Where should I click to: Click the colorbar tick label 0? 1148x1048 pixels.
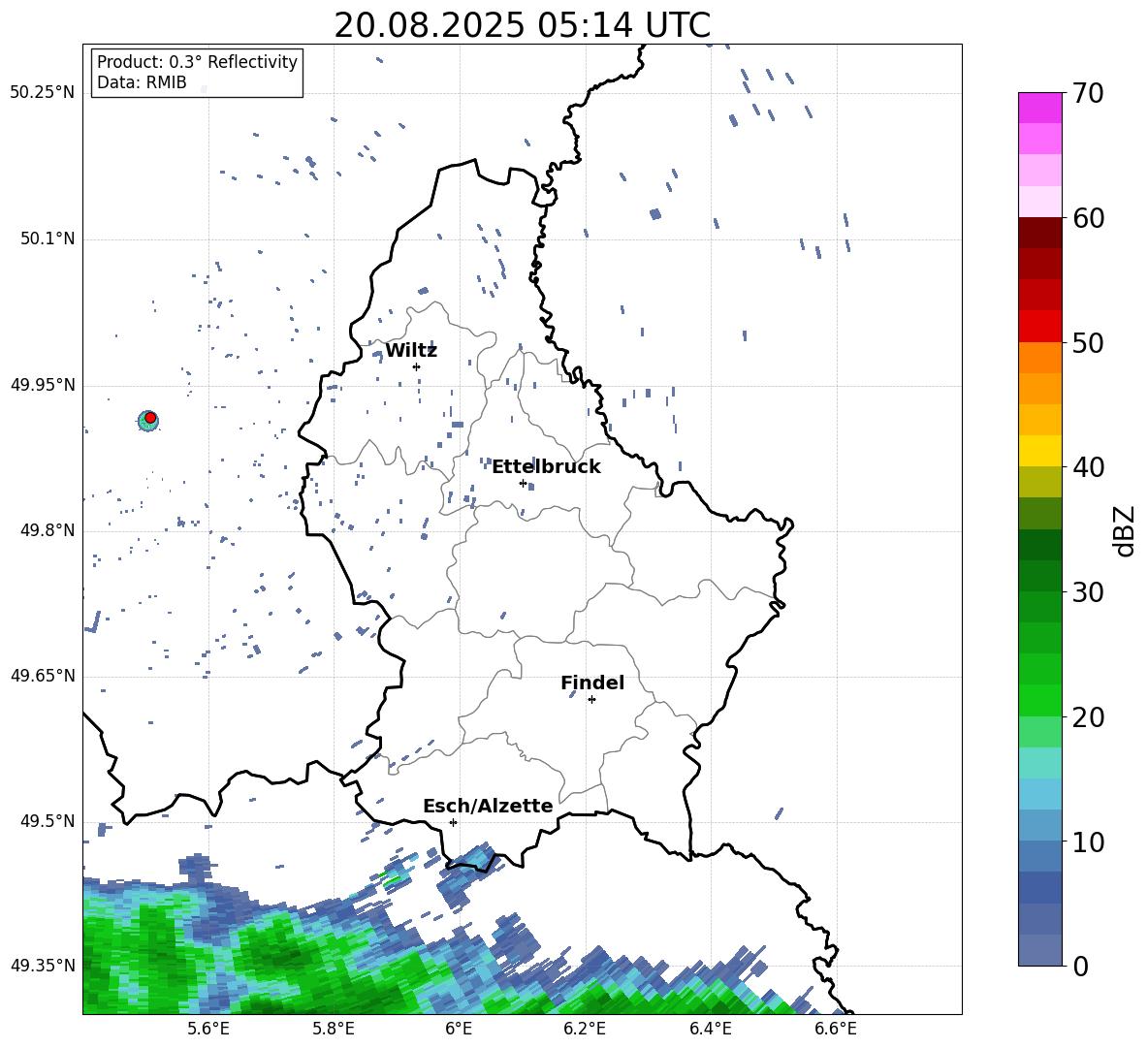coord(1080,967)
